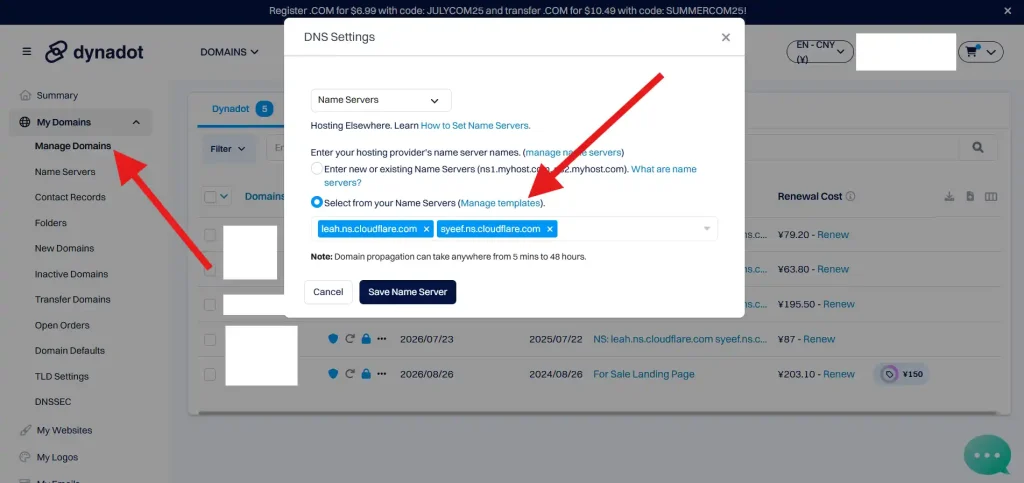The height and width of the screenshot is (483, 1024).
Task: Open Folders in sidebar
Action: [51, 223]
